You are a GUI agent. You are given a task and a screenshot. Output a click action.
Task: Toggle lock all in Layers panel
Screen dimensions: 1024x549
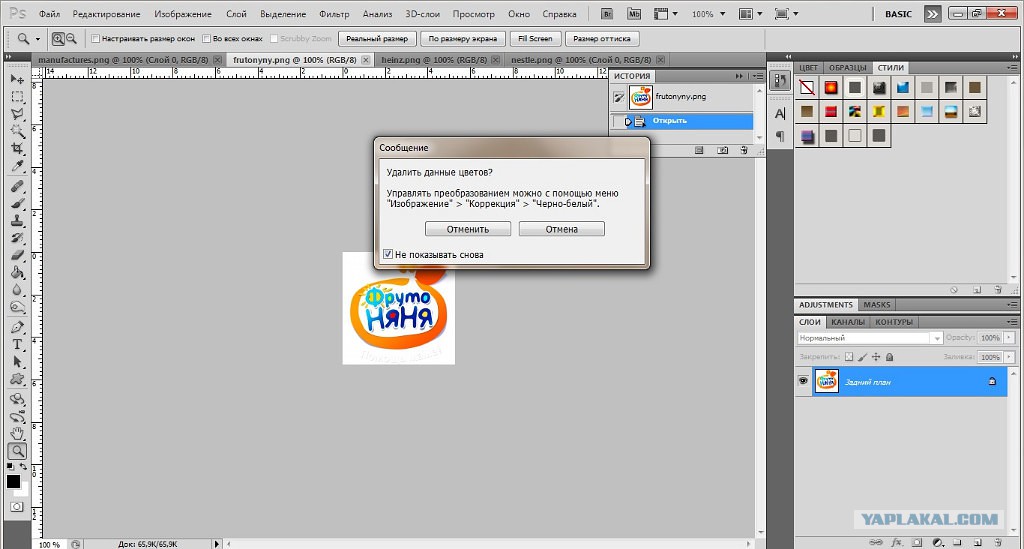(x=889, y=357)
